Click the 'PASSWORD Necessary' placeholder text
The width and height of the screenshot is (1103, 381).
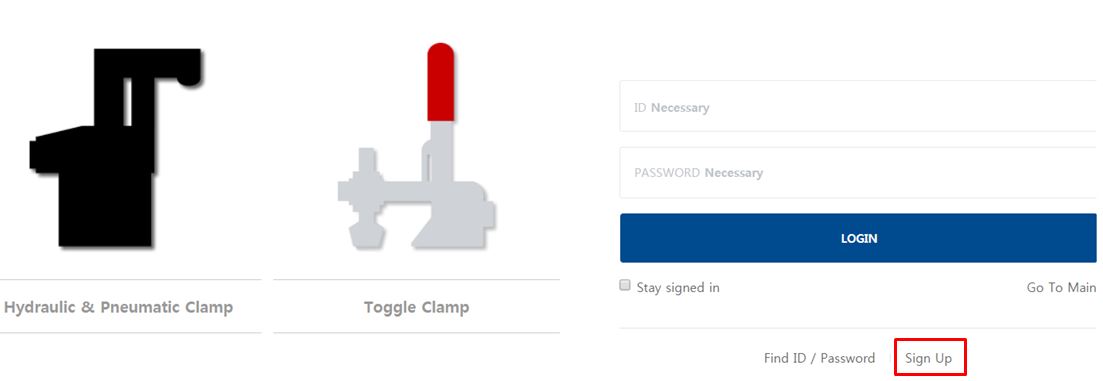click(x=699, y=173)
